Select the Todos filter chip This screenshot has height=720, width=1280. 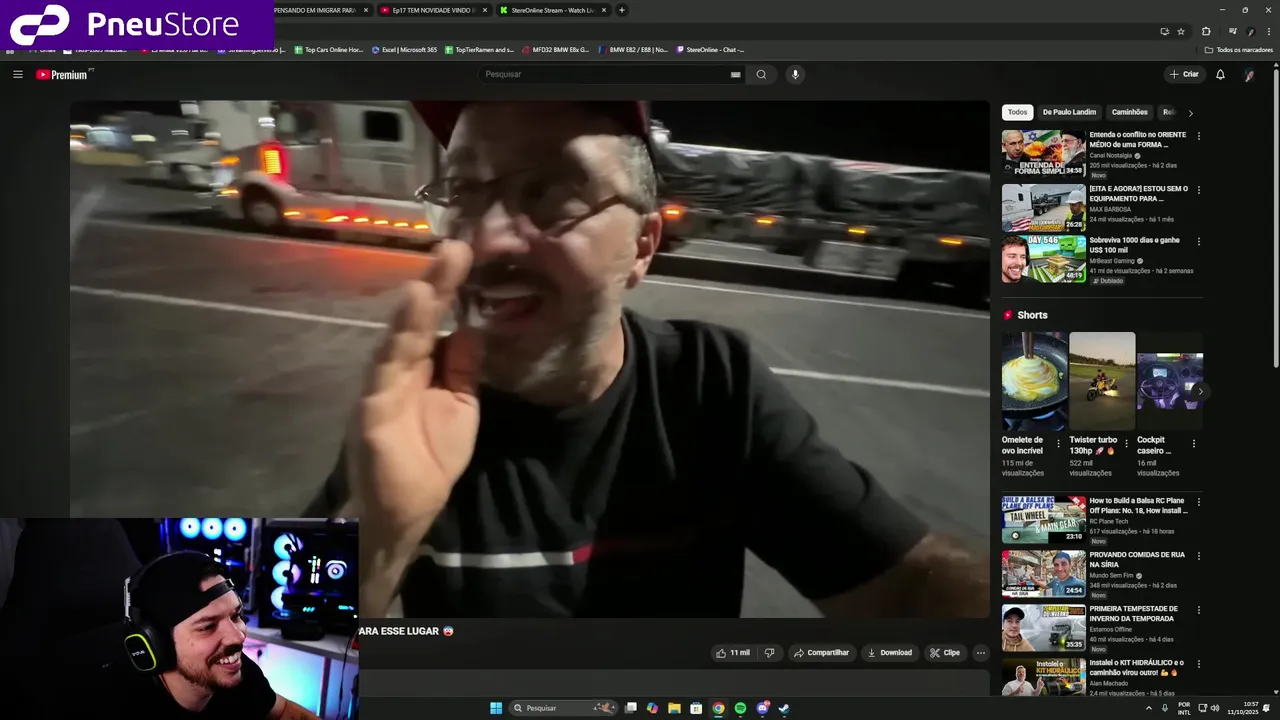pyautogui.click(x=1017, y=112)
